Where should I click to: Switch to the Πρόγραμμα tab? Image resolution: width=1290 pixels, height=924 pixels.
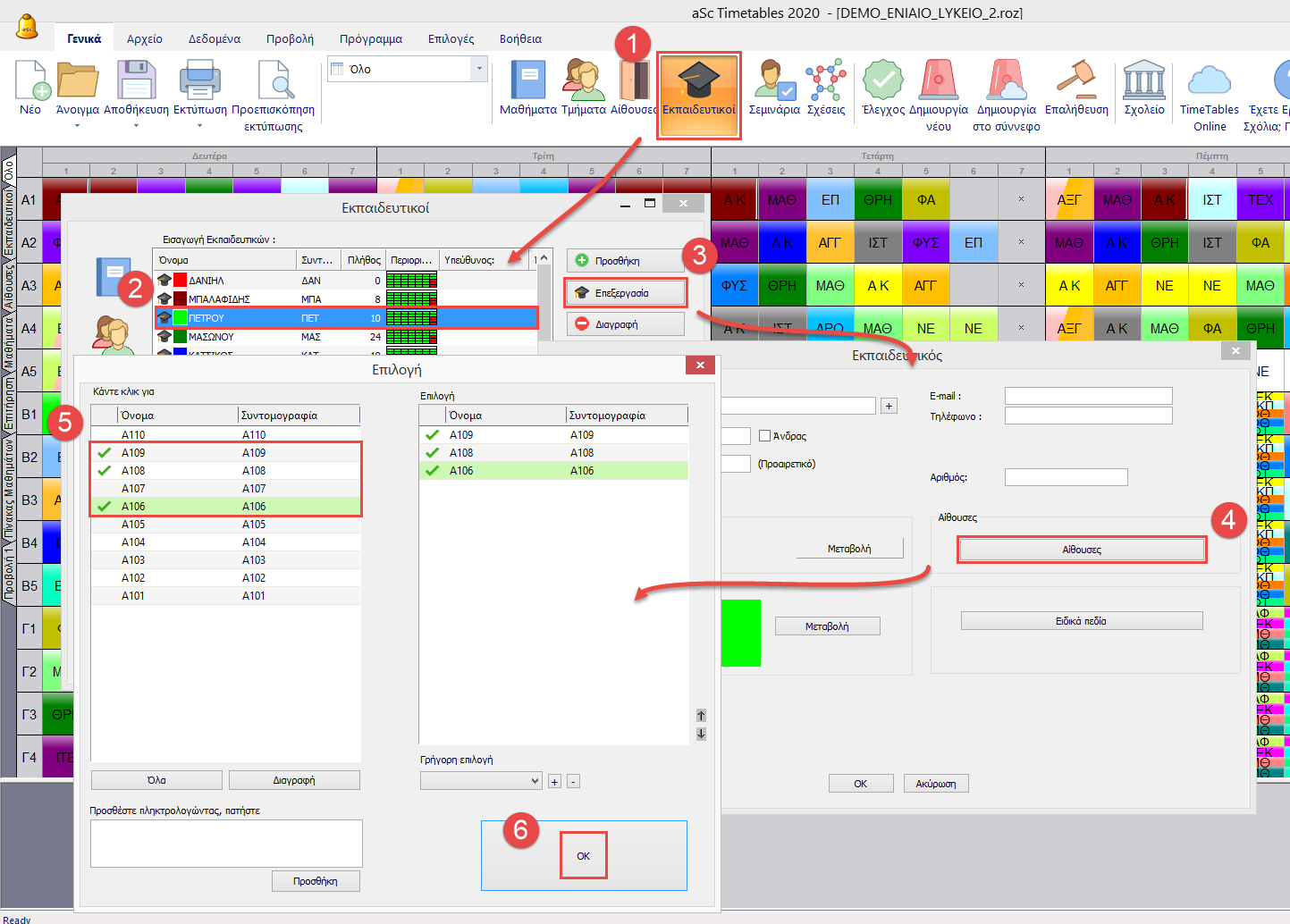[x=370, y=39]
